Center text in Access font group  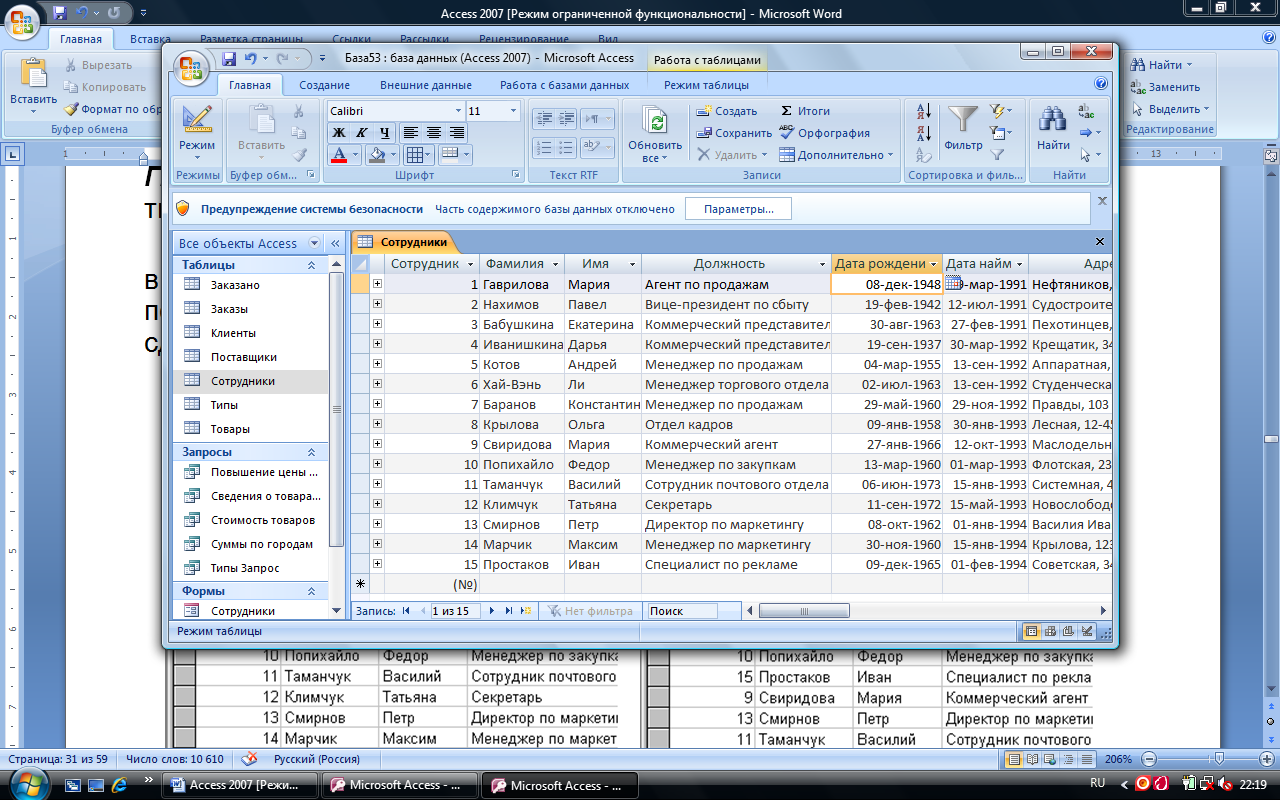[x=434, y=133]
